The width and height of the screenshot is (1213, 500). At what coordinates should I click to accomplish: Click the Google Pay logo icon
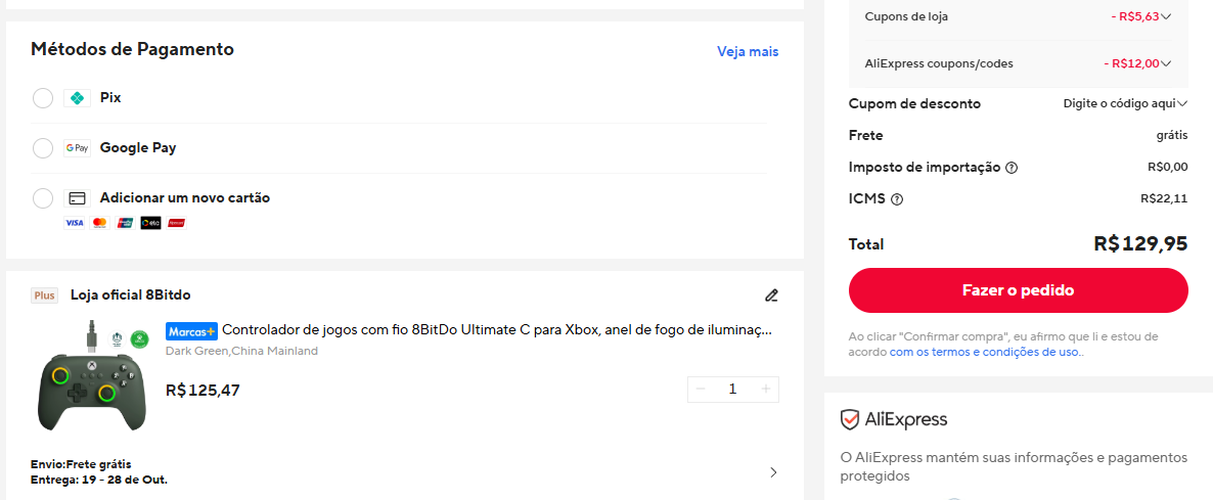pos(77,148)
